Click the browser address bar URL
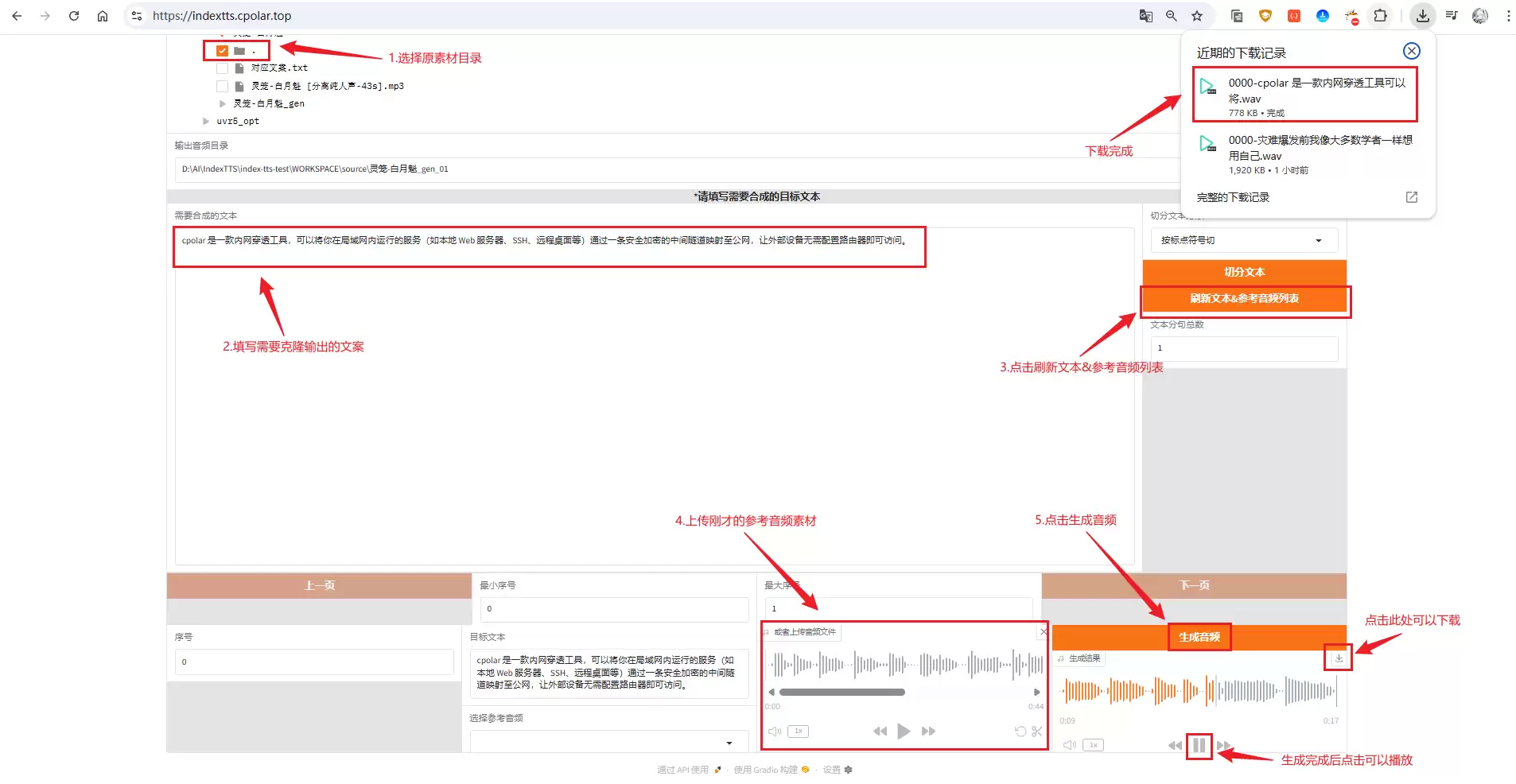The image size is (1516, 784). click(x=222, y=16)
